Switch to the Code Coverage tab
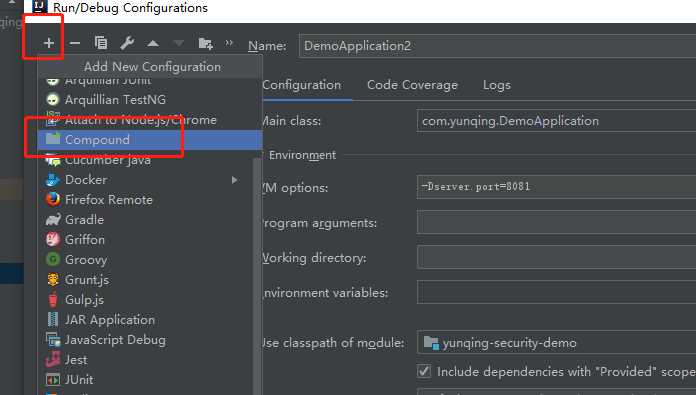The width and height of the screenshot is (696, 395). point(412,85)
